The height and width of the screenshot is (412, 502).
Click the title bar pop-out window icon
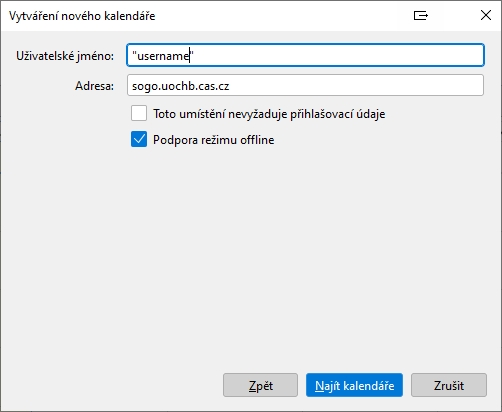421,15
